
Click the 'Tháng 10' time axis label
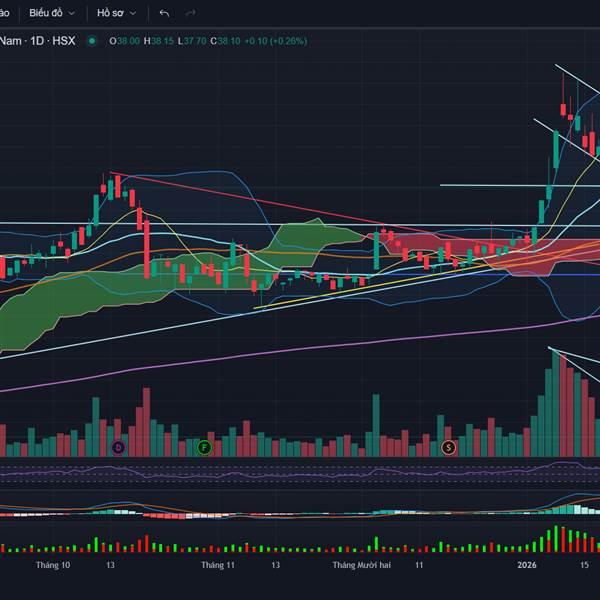[x=53, y=565]
